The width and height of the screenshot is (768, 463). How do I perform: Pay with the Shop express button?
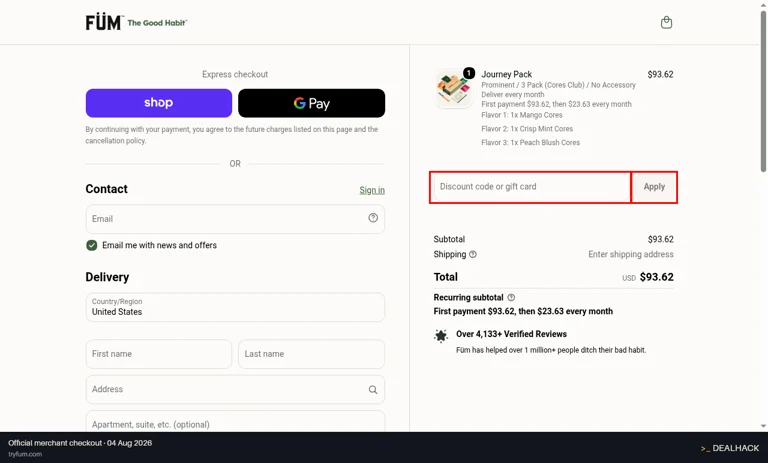click(x=159, y=103)
